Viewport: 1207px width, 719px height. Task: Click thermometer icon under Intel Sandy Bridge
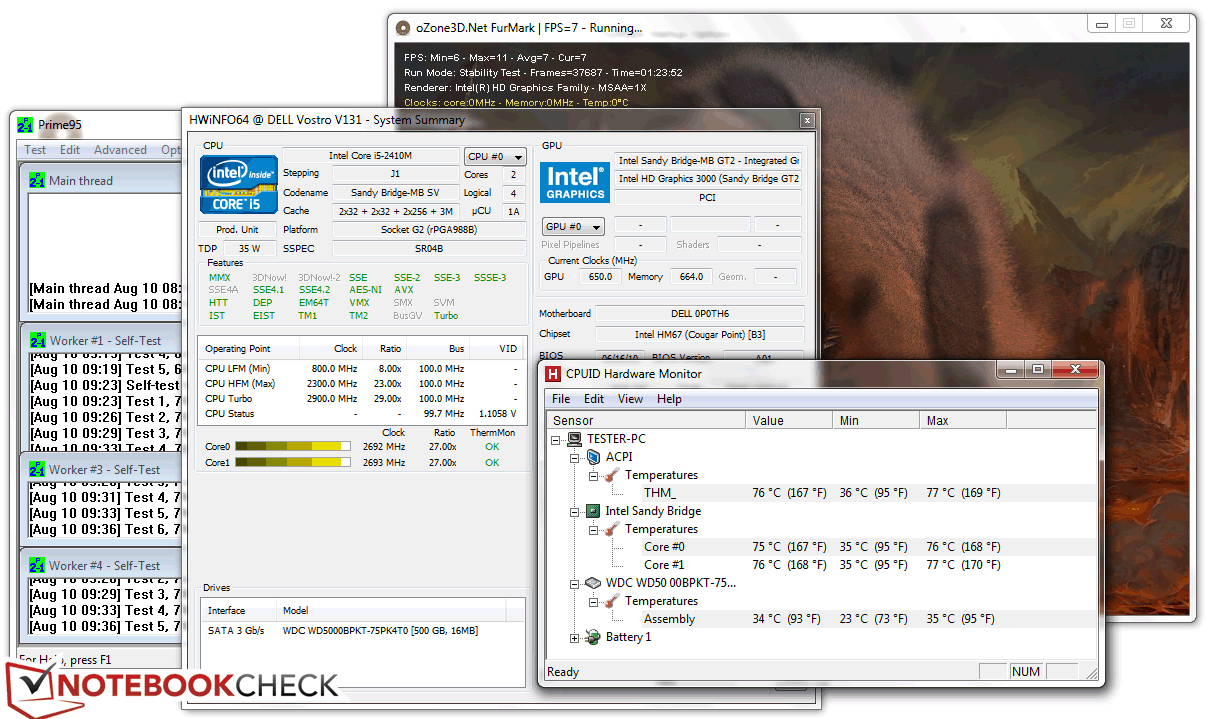[611, 529]
